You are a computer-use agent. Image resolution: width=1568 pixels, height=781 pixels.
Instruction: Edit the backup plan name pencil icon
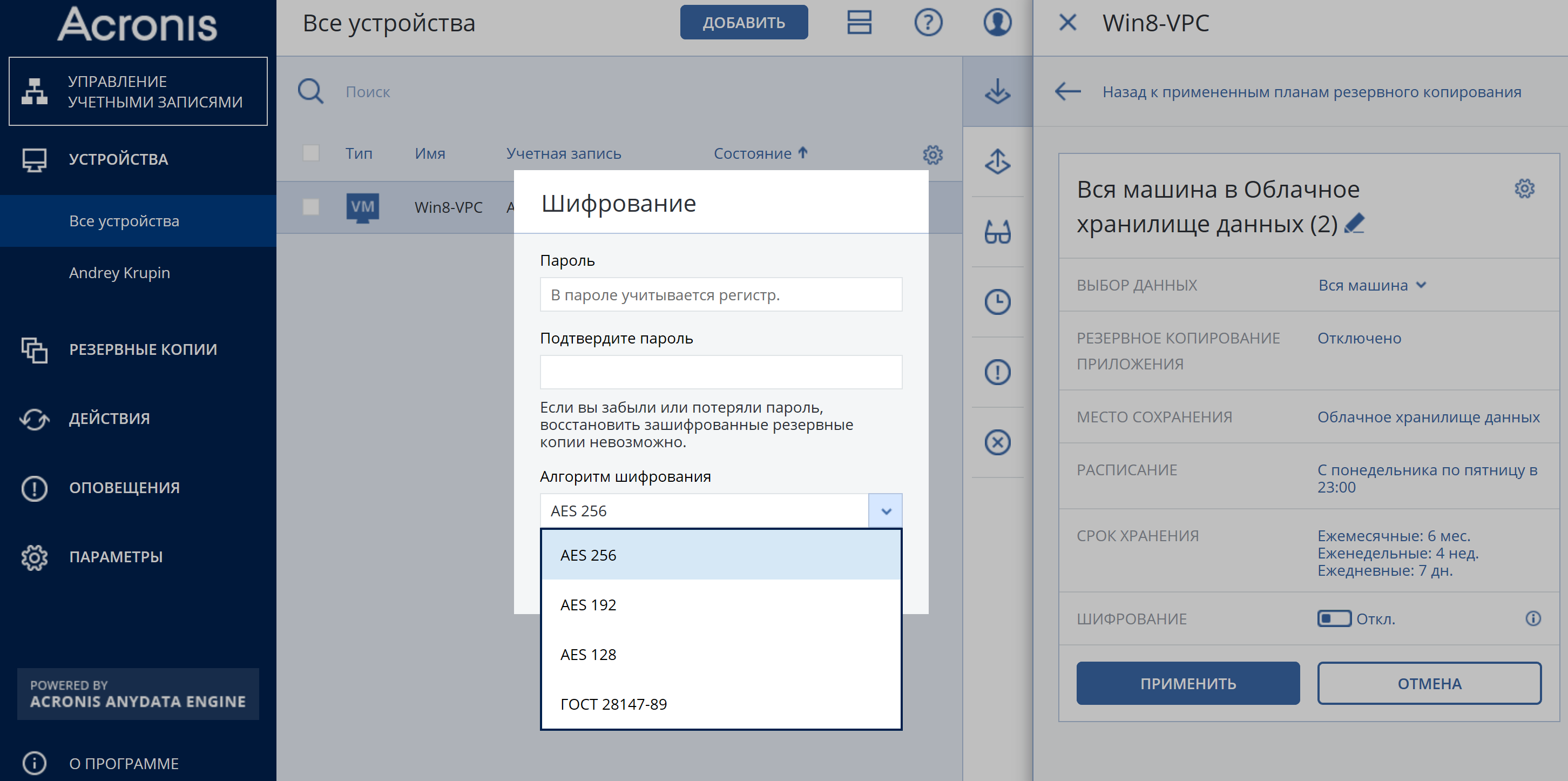click(1354, 224)
